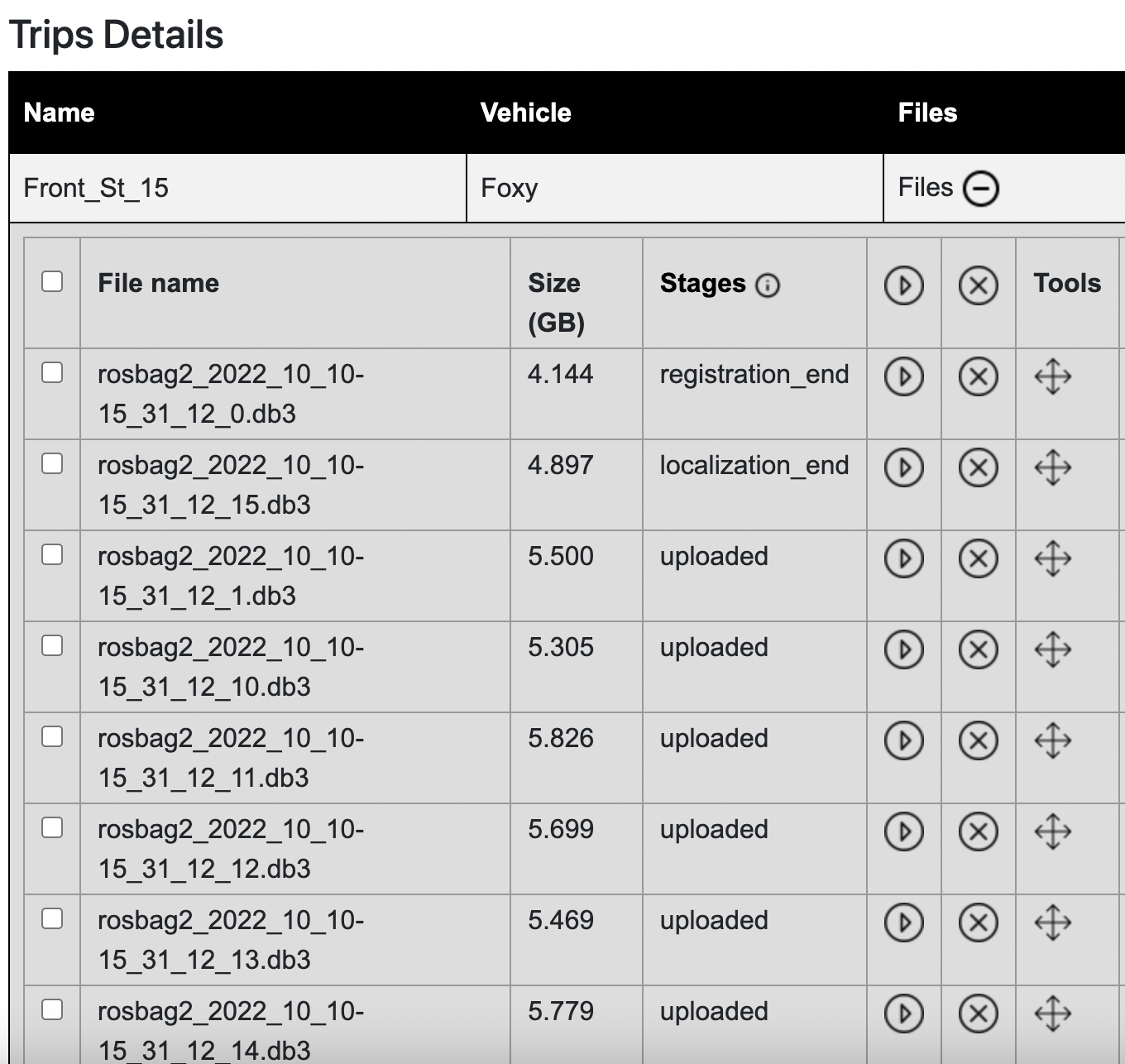Check the box for rosbag2 15_31_12_12.db3
Image resolution: width=1125 pixels, height=1064 pixels.
pos(52,827)
